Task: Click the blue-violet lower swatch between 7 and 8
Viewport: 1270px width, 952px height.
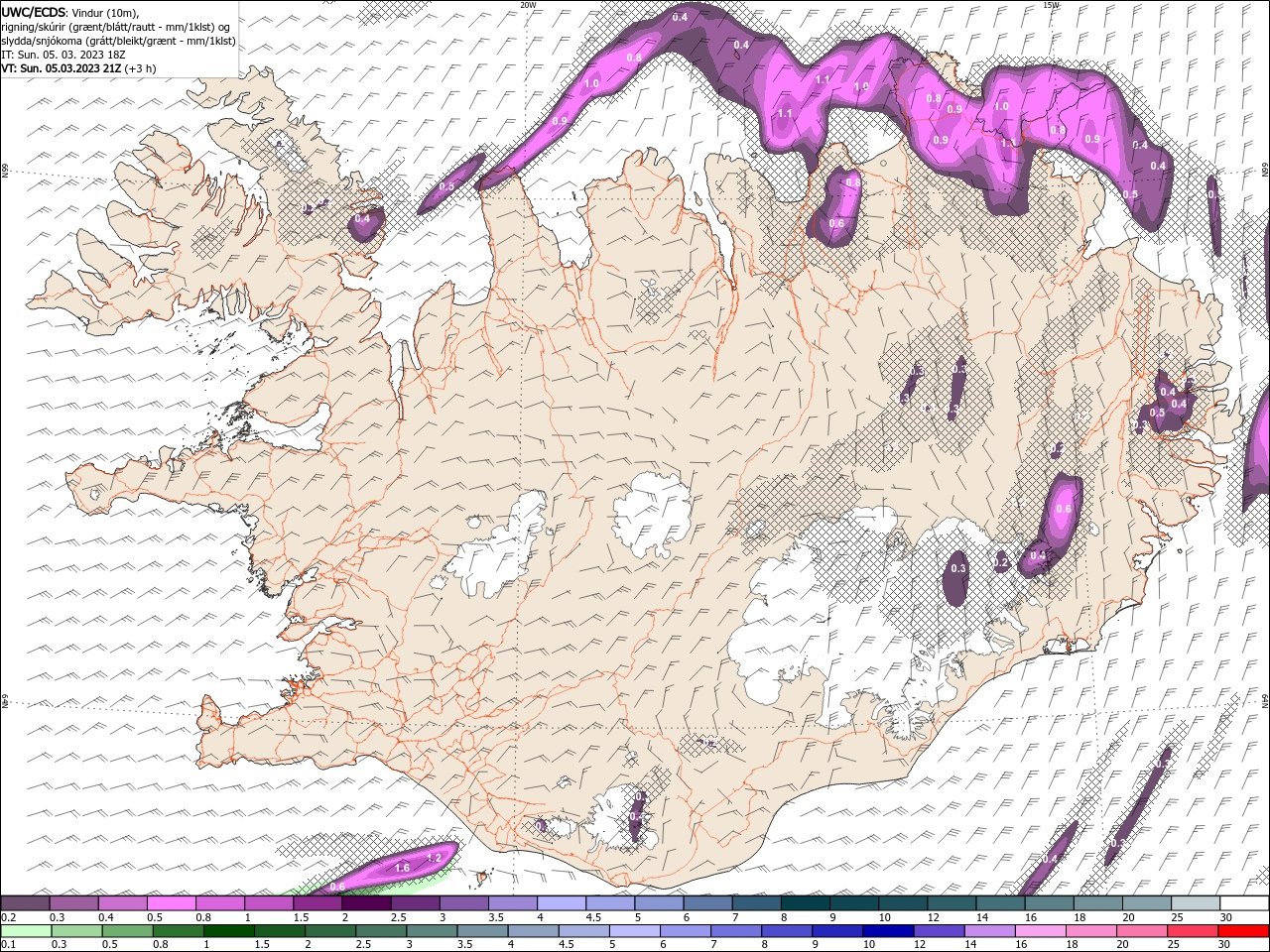Action: (x=734, y=931)
